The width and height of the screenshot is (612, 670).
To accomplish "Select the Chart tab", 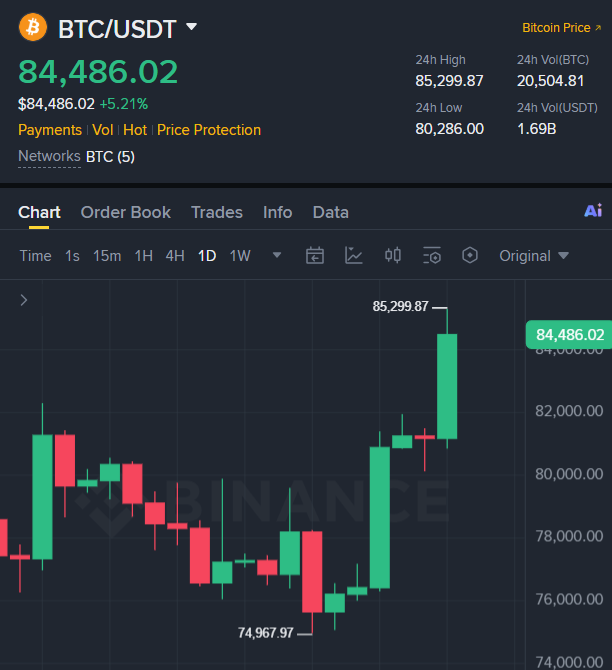I will (x=39, y=212).
